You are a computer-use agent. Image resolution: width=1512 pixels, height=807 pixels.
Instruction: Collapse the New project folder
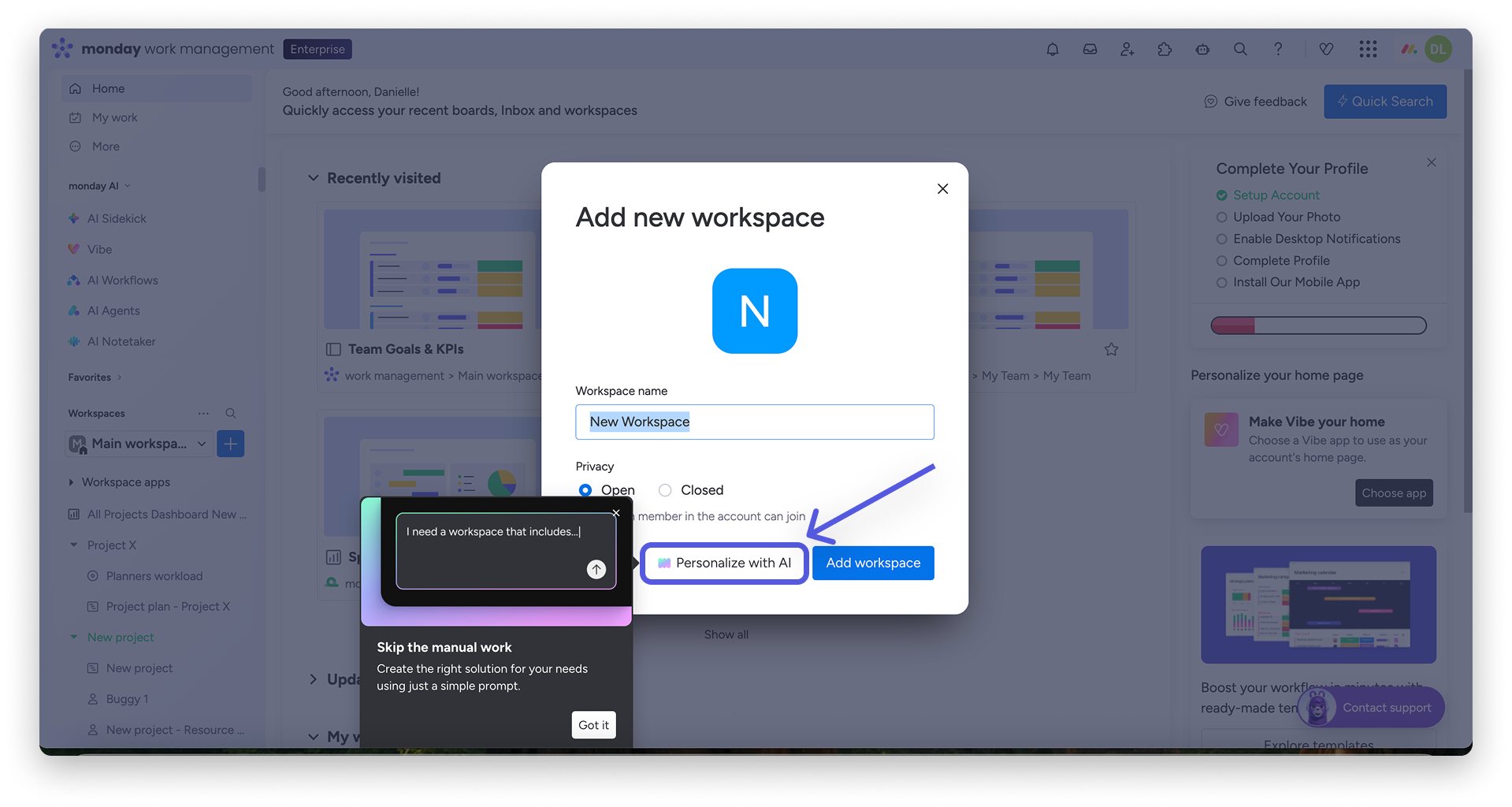(x=74, y=638)
